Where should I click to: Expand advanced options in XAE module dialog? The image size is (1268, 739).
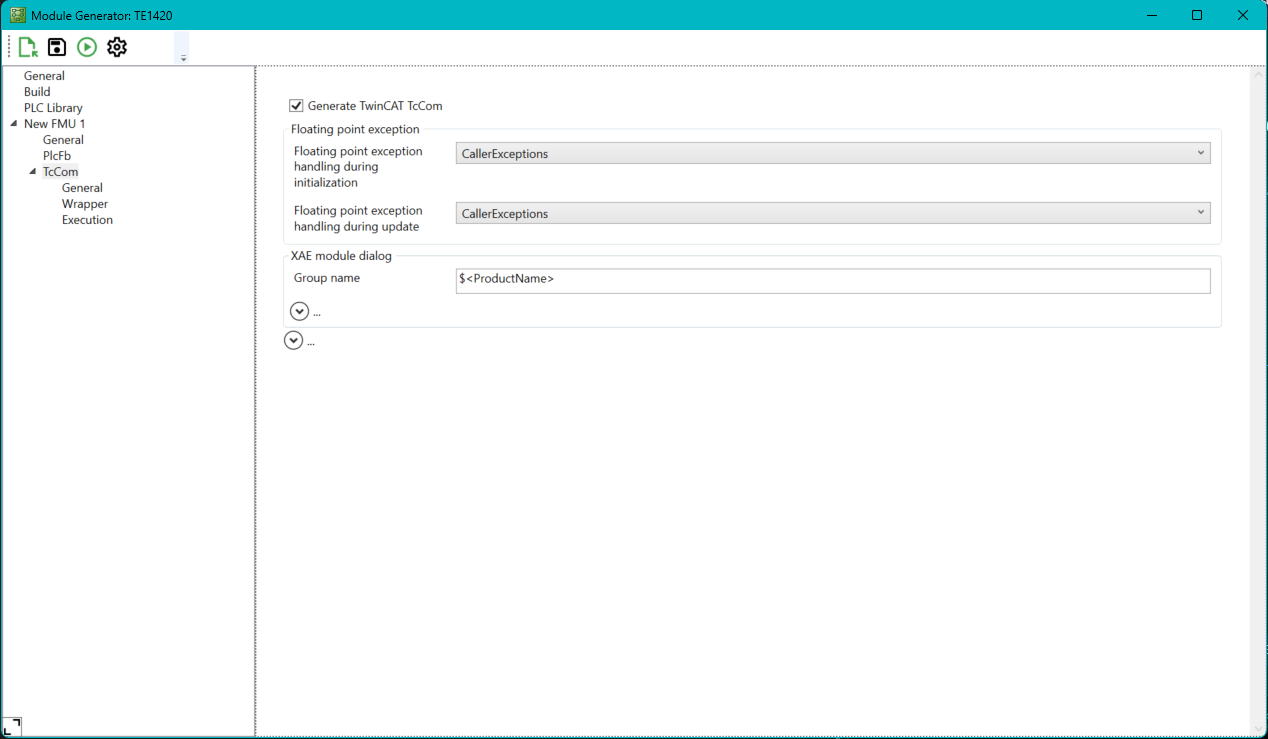click(x=300, y=311)
